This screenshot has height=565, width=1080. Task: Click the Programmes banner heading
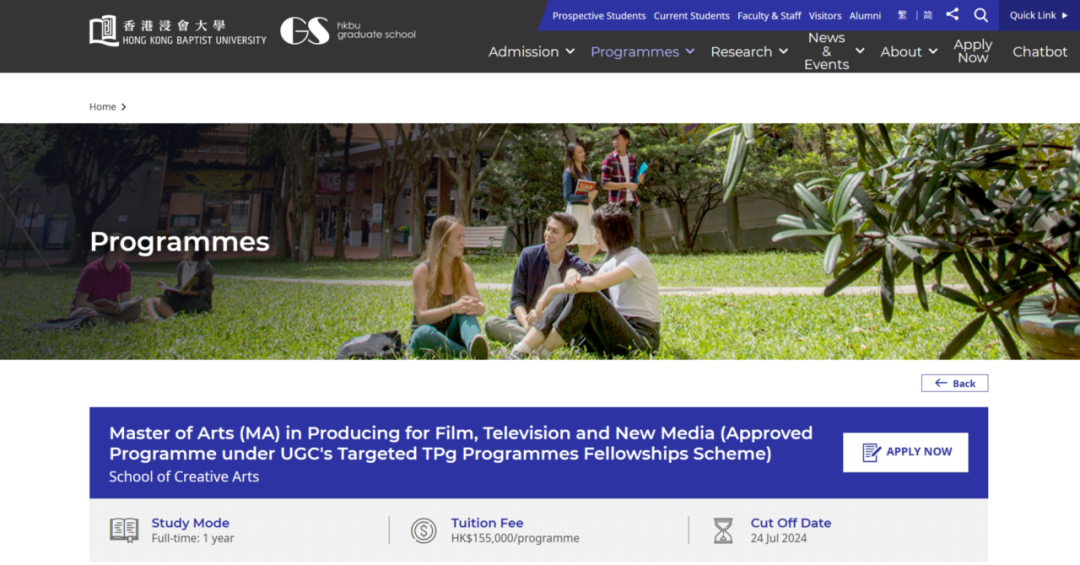(179, 242)
